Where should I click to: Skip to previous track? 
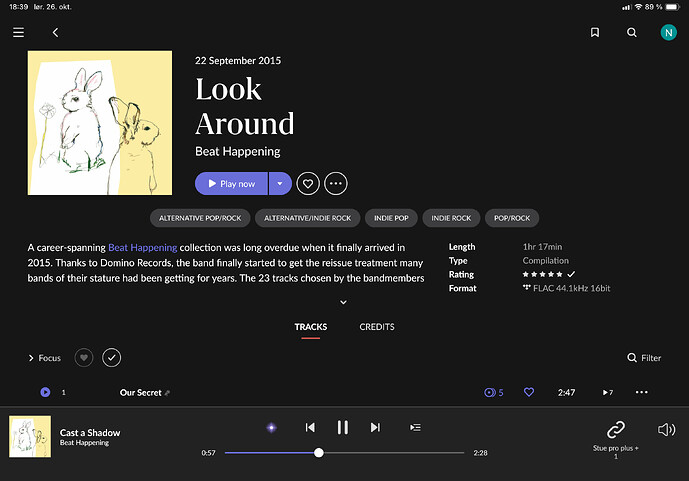tap(310, 427)
